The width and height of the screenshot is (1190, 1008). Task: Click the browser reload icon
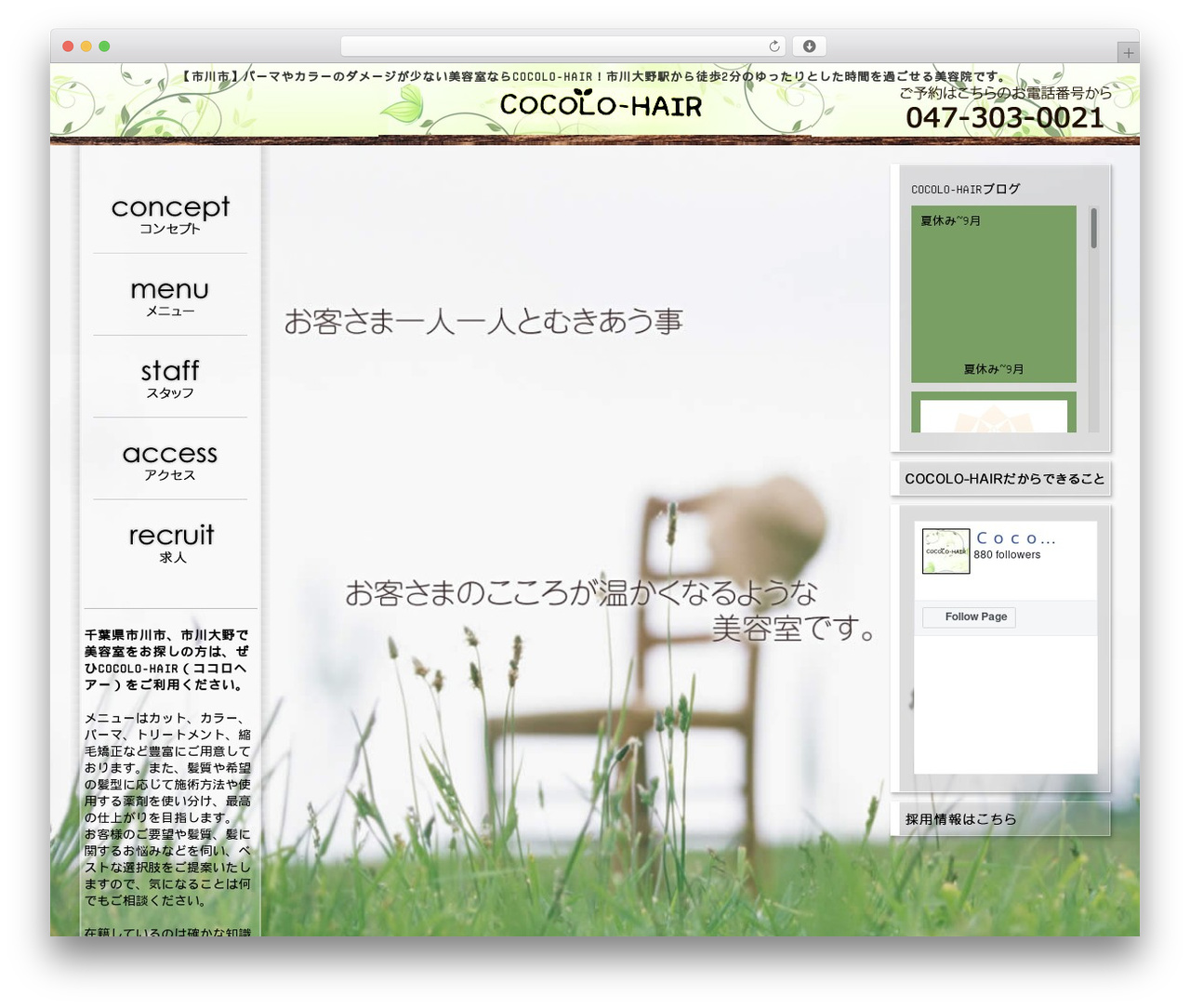(774, 46)
